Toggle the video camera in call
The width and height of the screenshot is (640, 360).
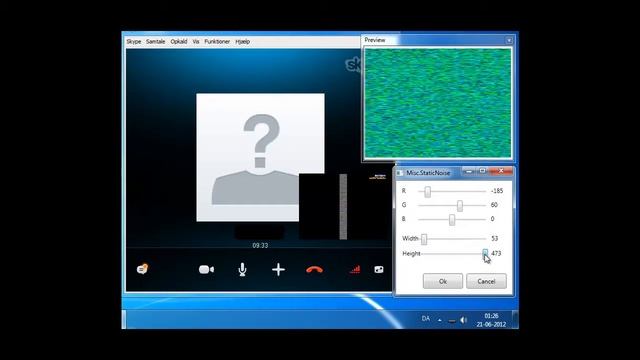click(x=206, y=269)
